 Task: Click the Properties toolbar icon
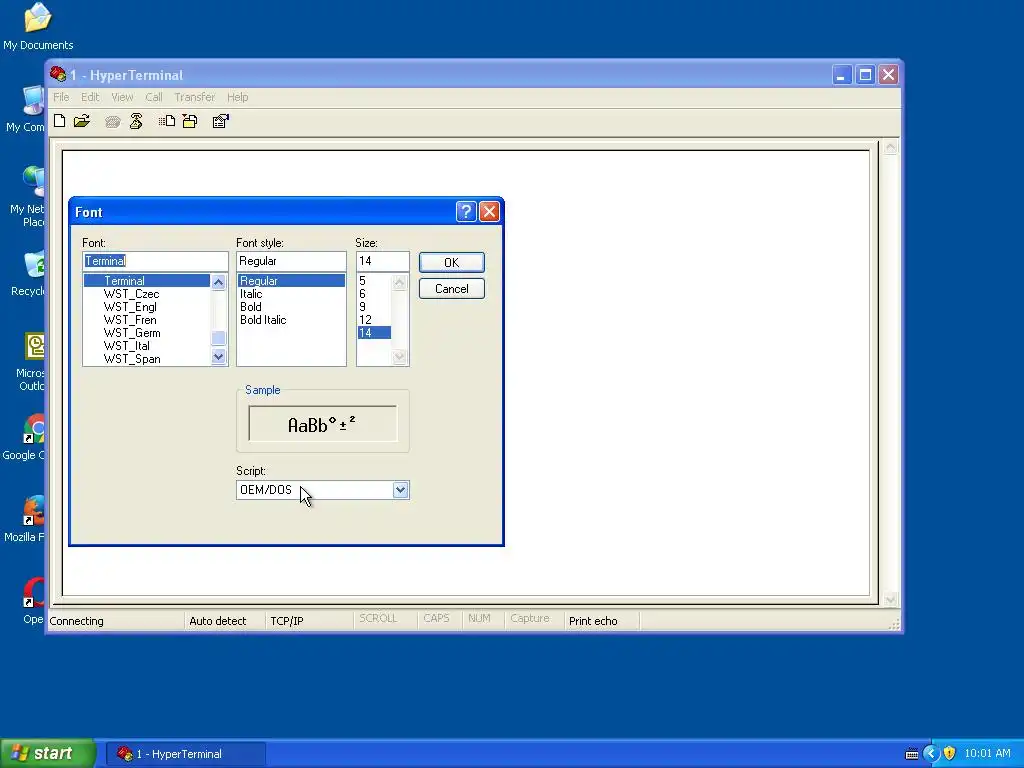pos(221,121)
